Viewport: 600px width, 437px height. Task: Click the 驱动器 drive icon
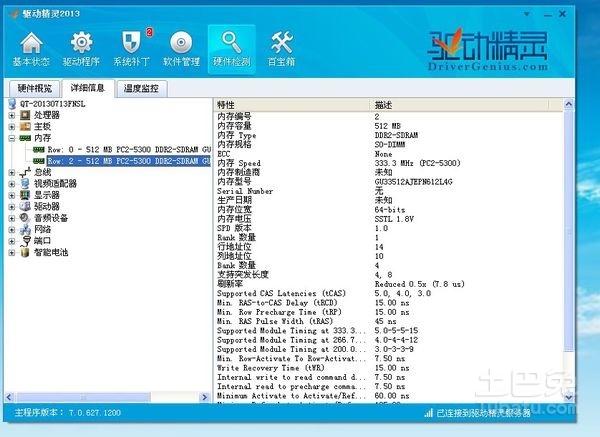pos(25,206)
